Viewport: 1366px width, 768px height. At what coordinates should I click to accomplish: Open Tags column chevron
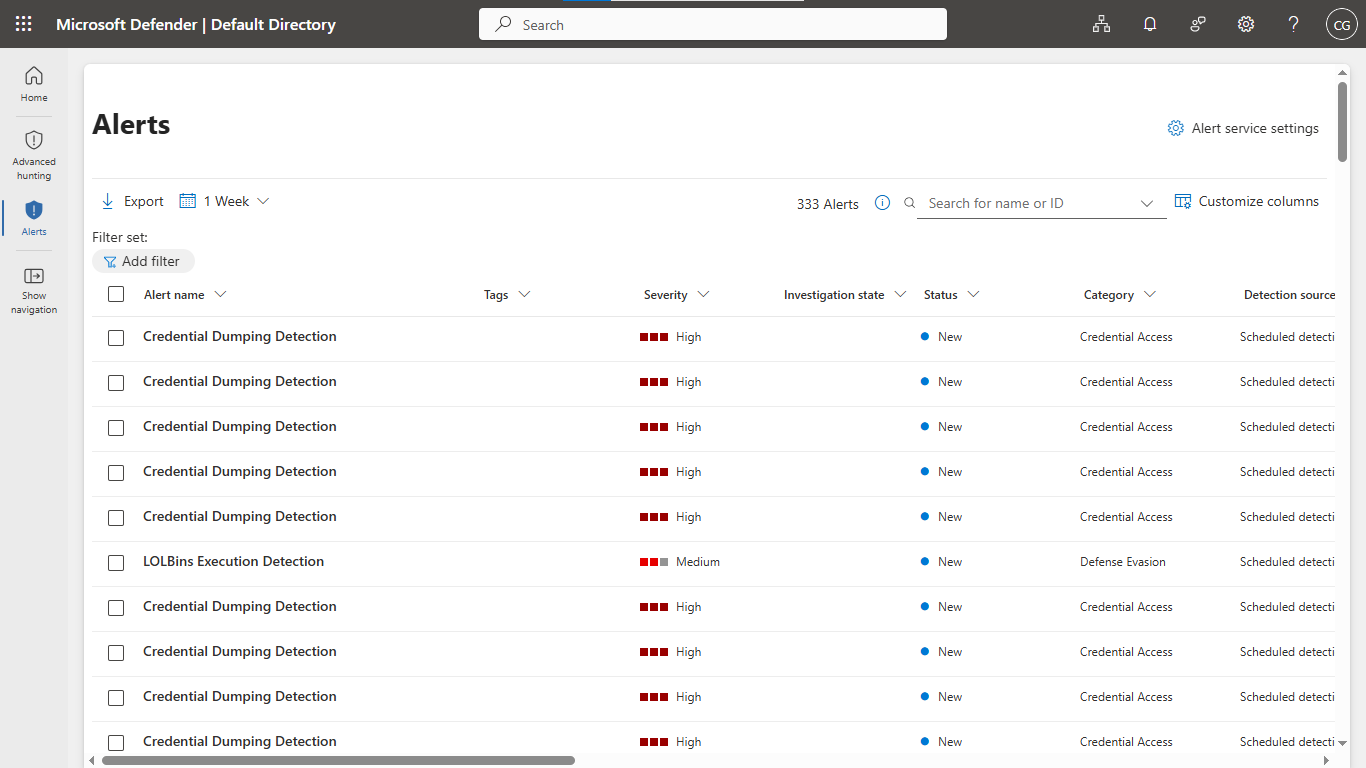point(524,294)
